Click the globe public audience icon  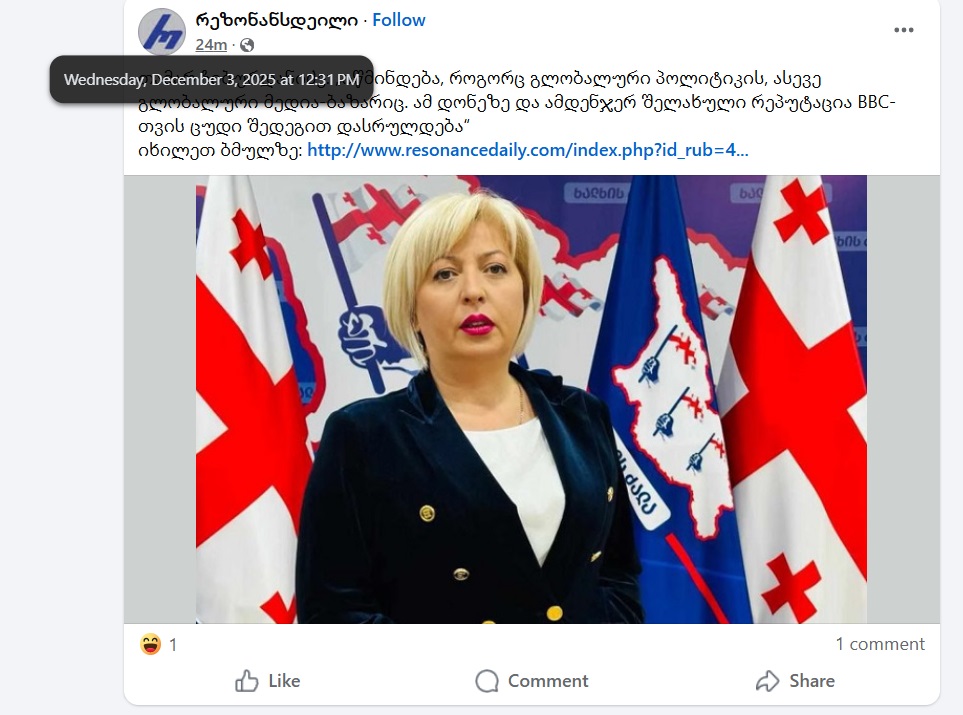[x=247, y=45]
